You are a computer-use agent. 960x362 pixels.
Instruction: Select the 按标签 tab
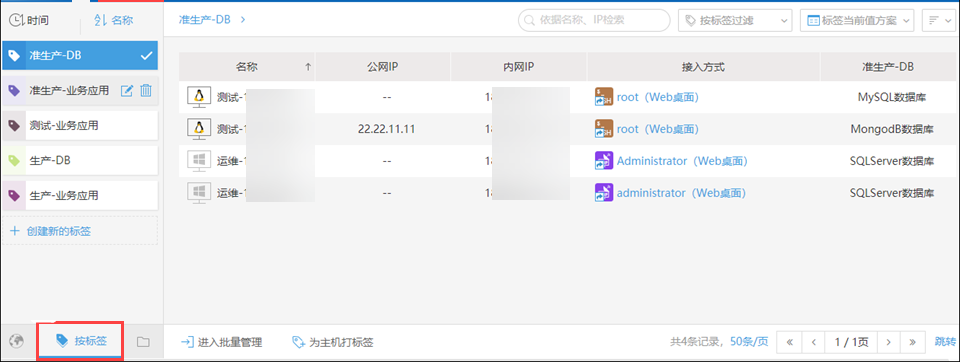point(81,341)
